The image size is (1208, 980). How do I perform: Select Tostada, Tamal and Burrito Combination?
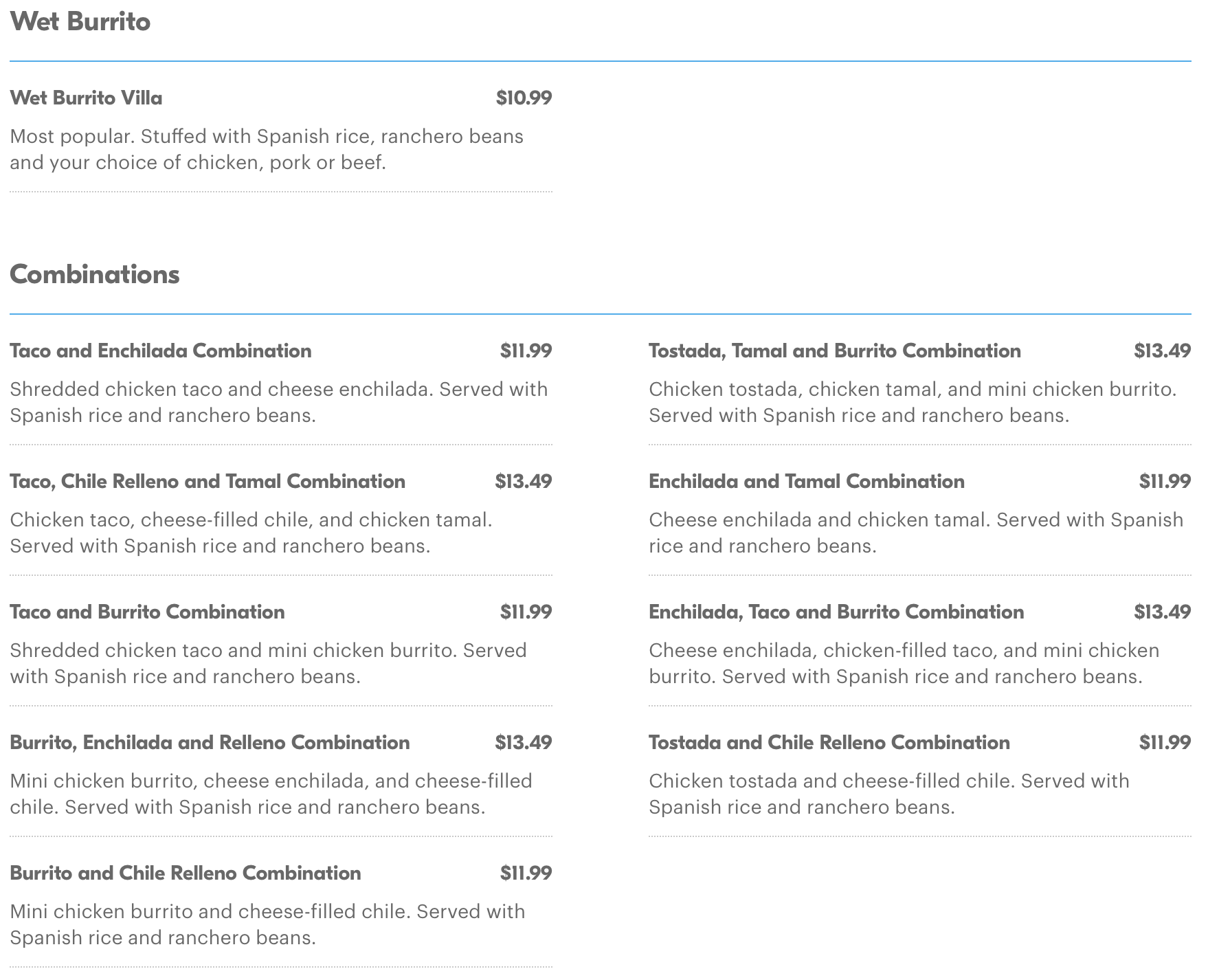pyautogui.click(x=834, y=350)
